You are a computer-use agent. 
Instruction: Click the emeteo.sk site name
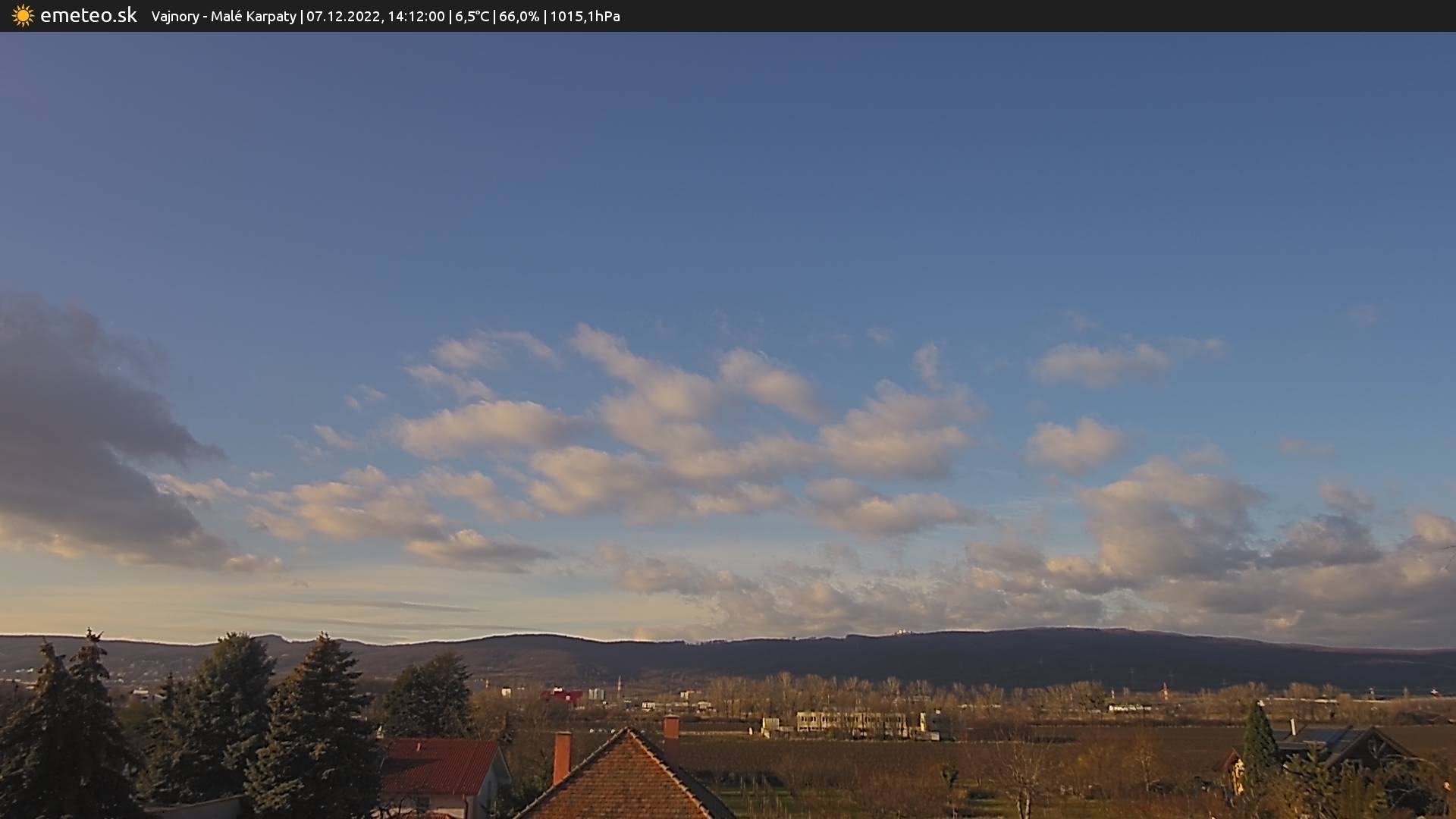[x=89, y=15]
